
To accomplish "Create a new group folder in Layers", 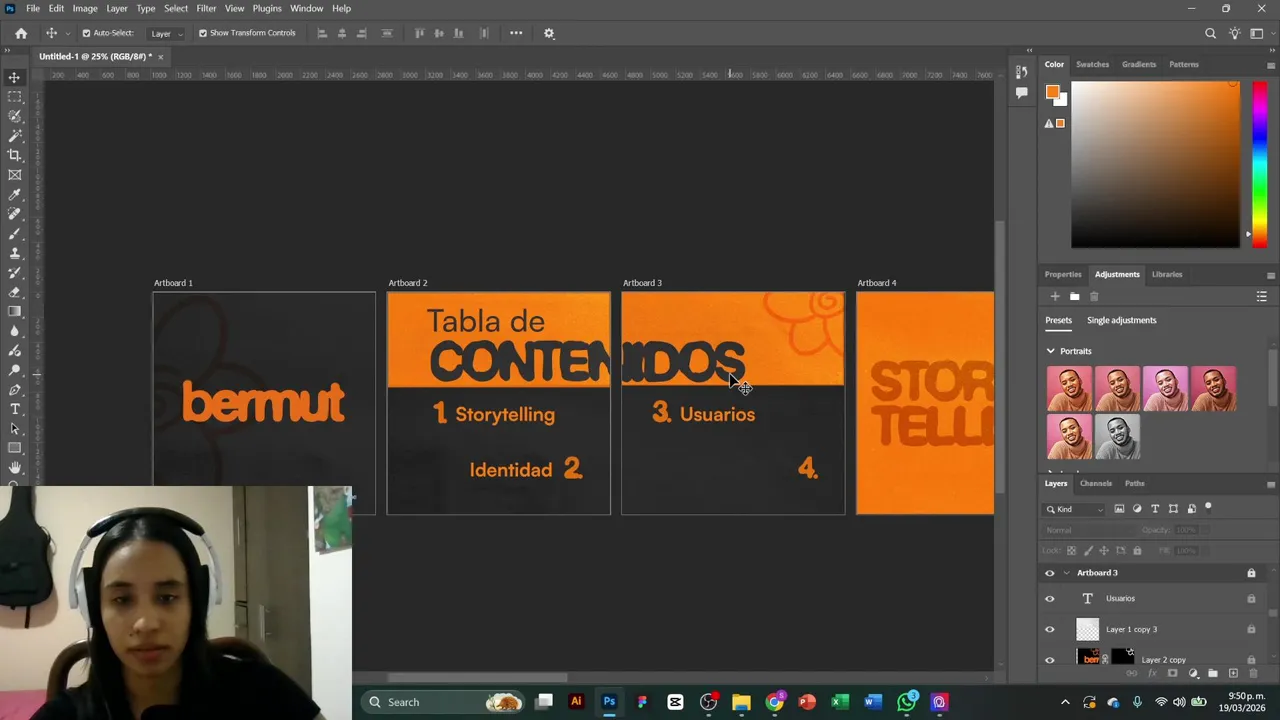I will click(1213, 674).
